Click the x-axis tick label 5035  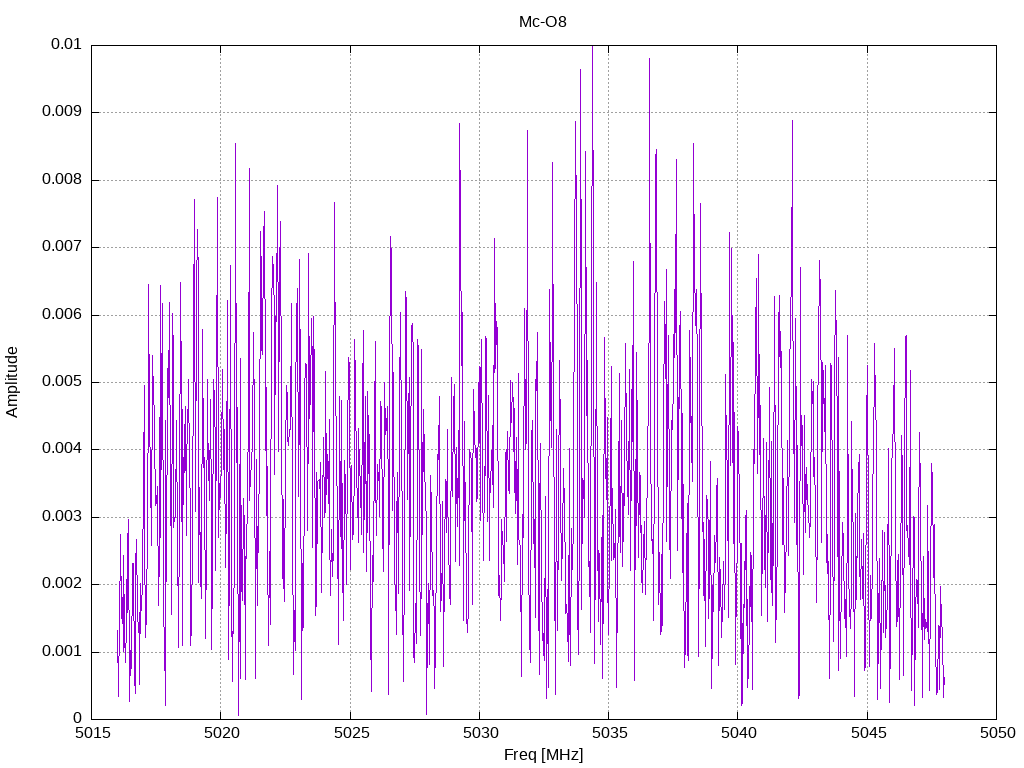click(x=610, y=733)
